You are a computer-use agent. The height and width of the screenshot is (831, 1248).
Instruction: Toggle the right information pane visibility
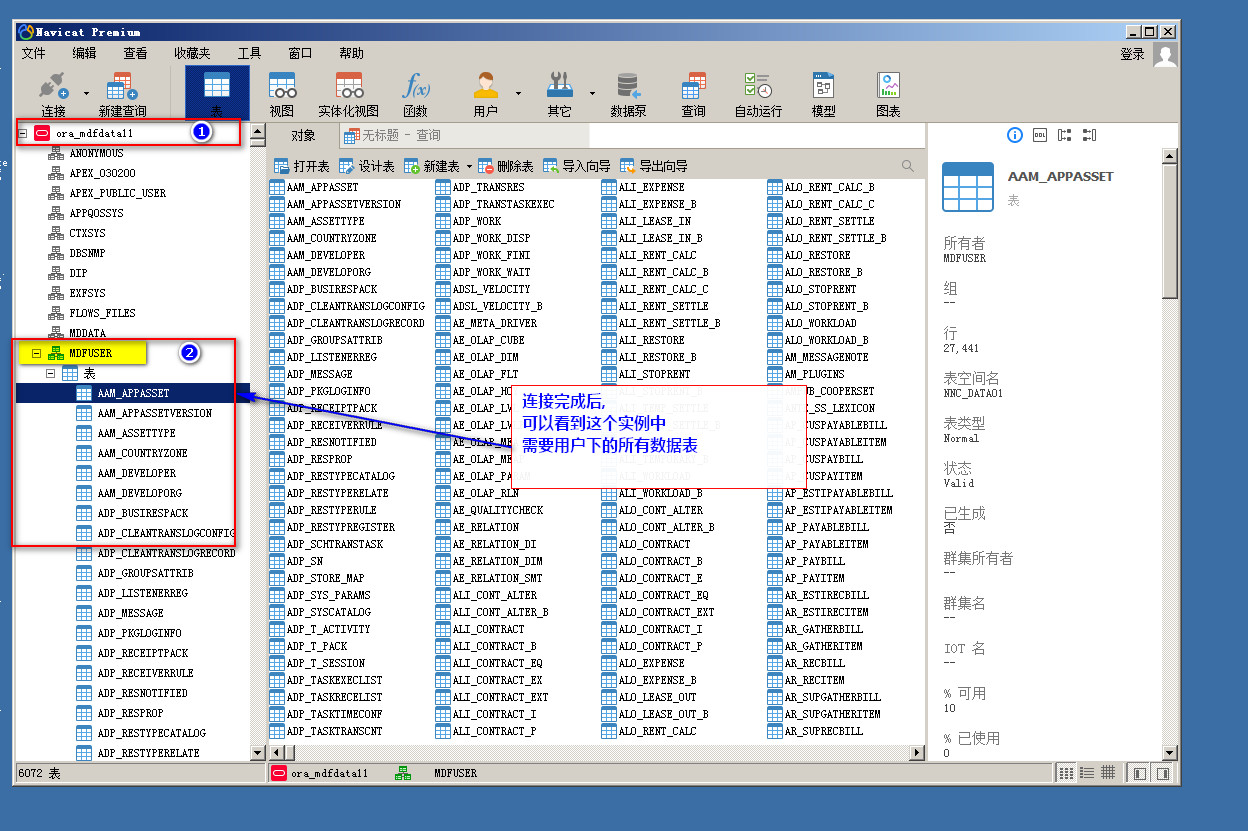(x=1162, y=773)
